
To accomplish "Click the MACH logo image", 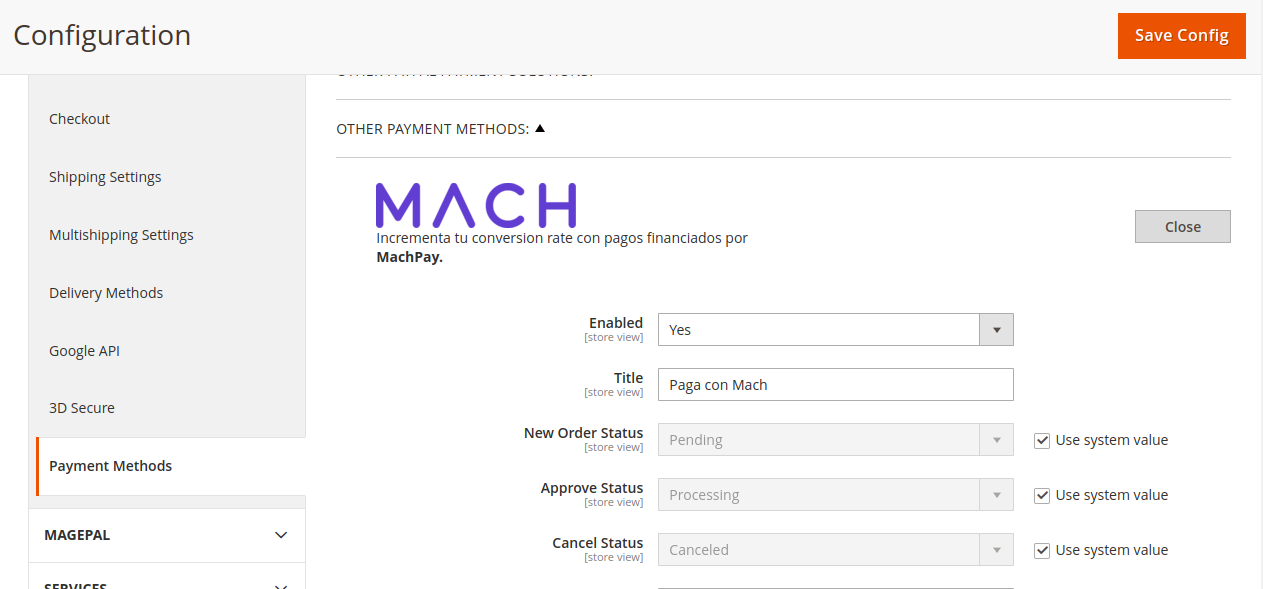I will pos(476,205).
